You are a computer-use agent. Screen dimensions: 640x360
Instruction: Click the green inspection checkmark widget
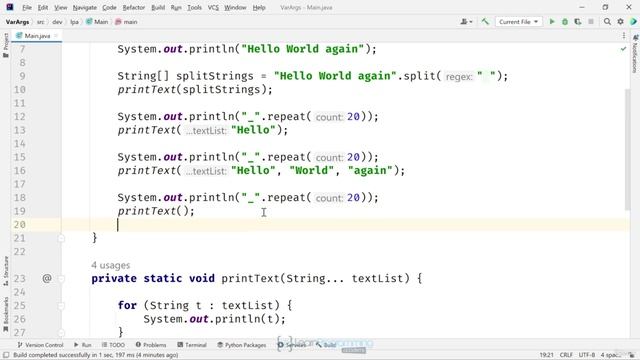(623, 49)
